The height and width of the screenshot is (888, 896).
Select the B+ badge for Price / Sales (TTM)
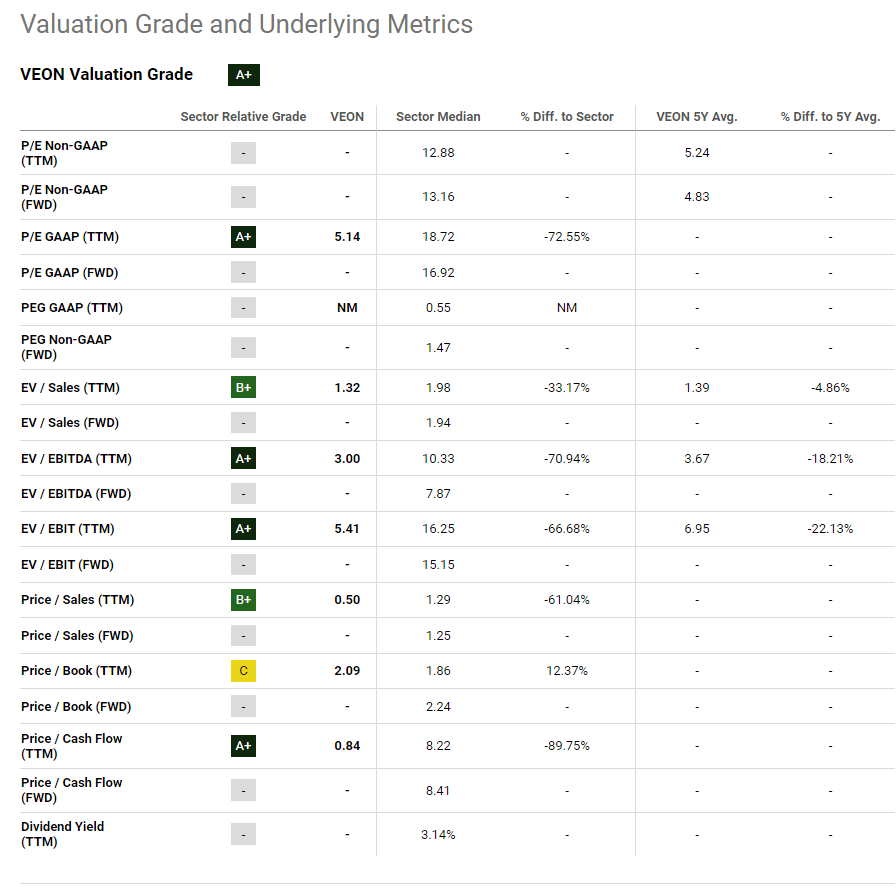(243, 600)
